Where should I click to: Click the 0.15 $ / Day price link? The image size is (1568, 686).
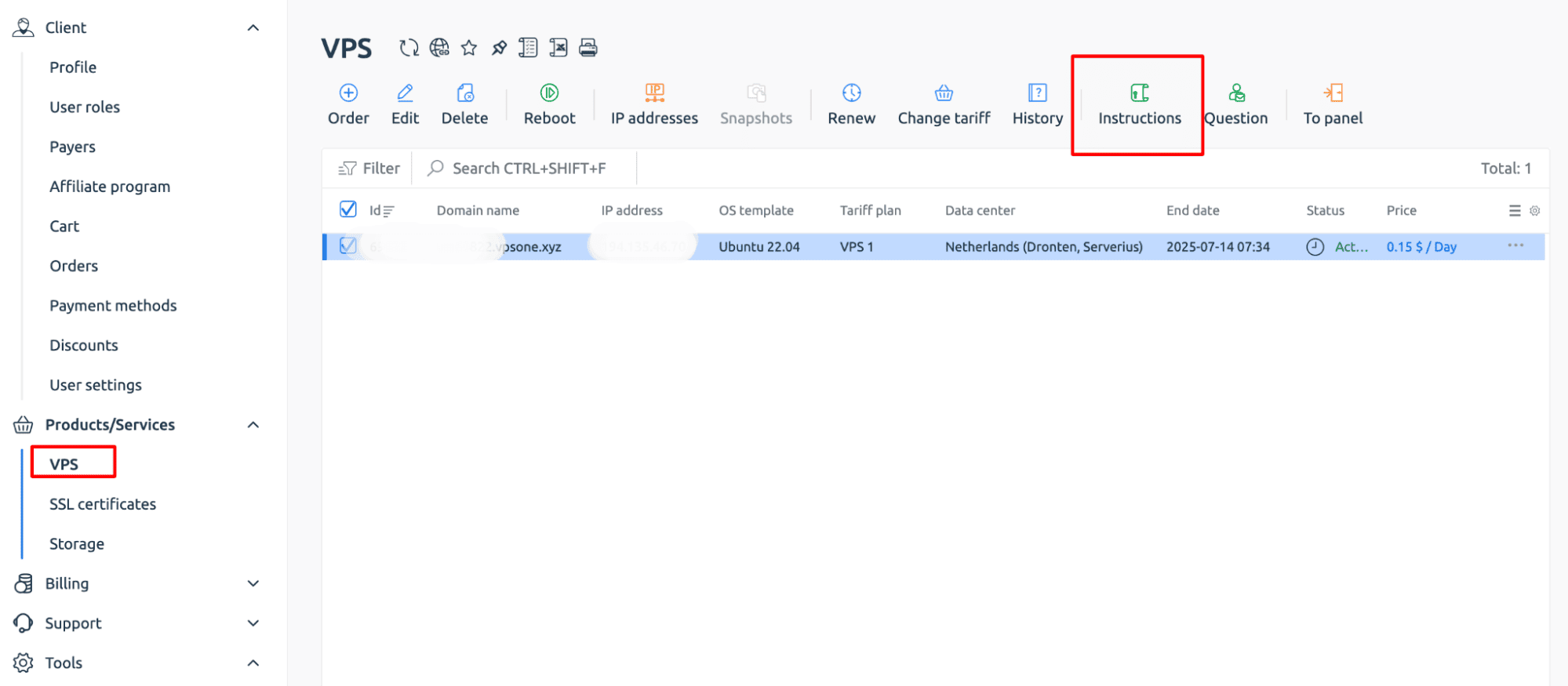(x=1421, y=247)
